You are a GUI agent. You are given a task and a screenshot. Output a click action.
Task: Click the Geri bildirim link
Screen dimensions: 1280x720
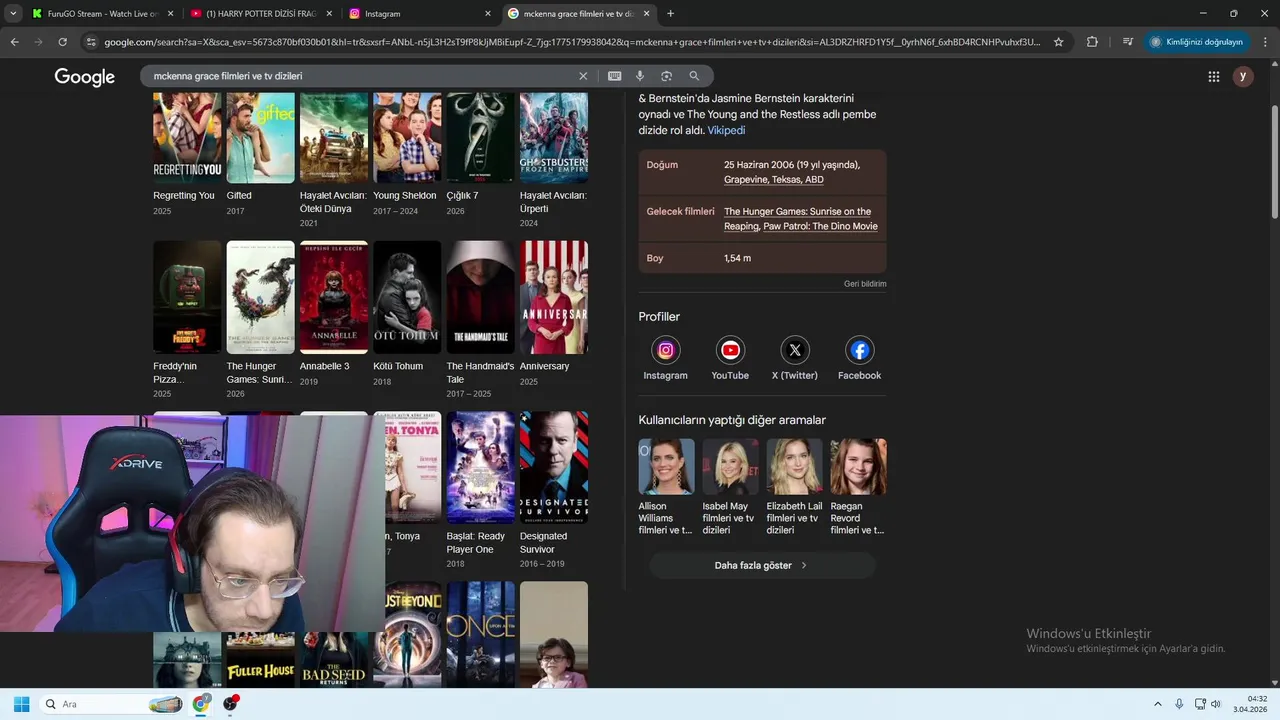click(865, 284)
